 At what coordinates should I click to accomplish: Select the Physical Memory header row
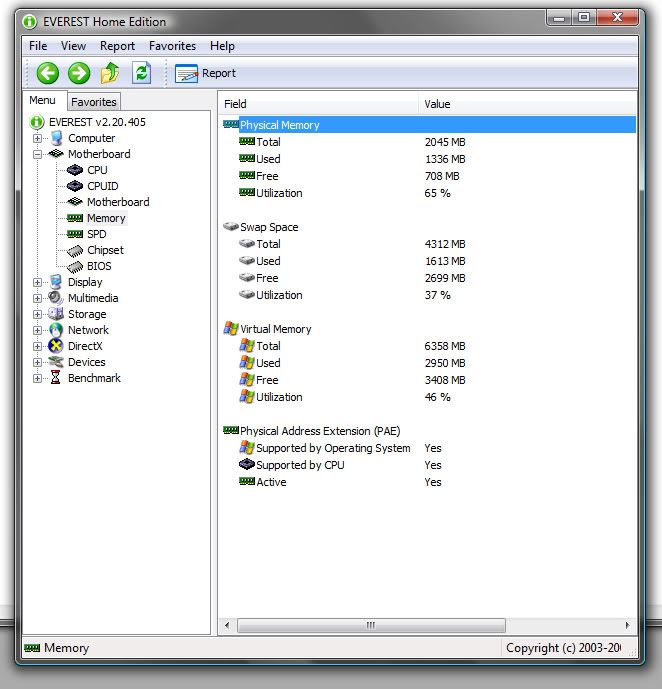[x=429, y=125]
